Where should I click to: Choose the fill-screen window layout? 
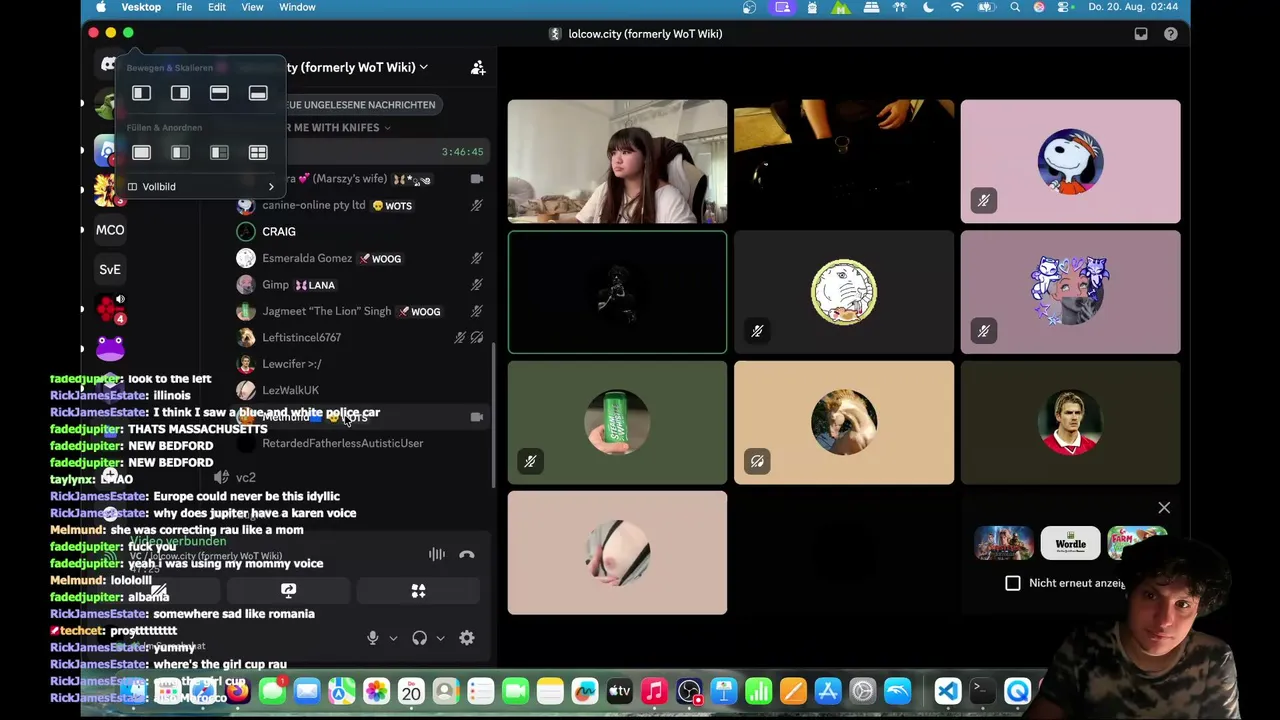pos(141,153)
